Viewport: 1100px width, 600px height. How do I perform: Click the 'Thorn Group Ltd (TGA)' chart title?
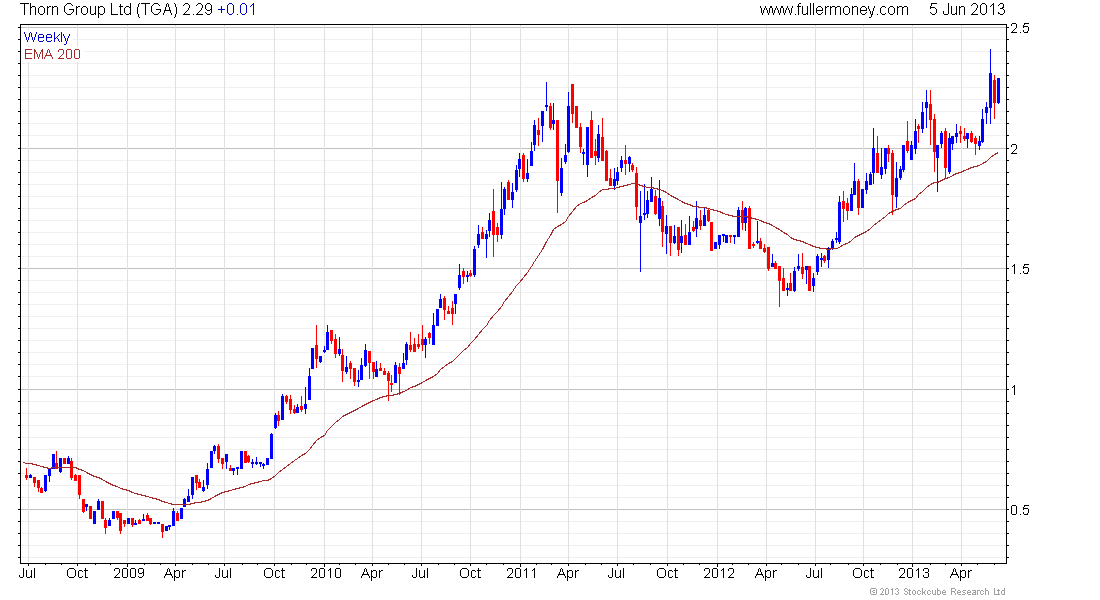pyautogui.click(x=99, y=10)
